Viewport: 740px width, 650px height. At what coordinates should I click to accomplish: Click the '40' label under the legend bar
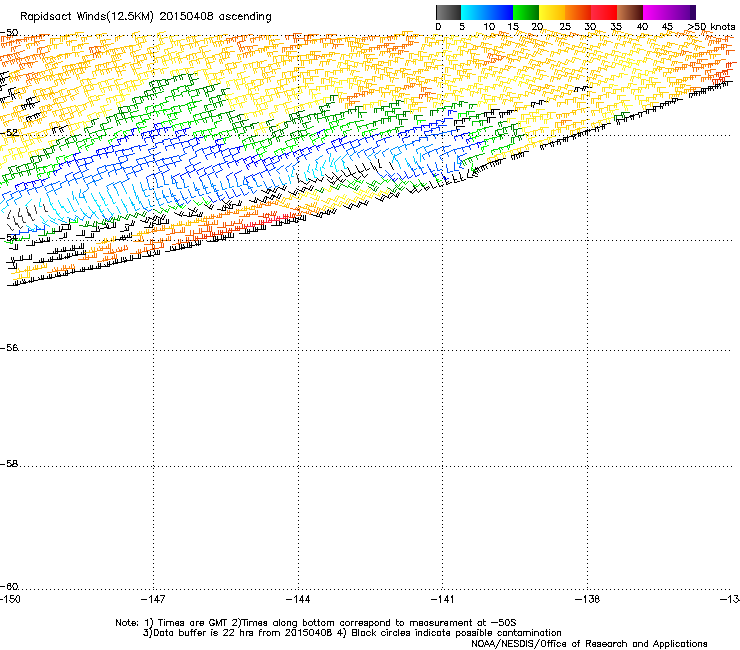pyautogui.click(x=642, y=27)
